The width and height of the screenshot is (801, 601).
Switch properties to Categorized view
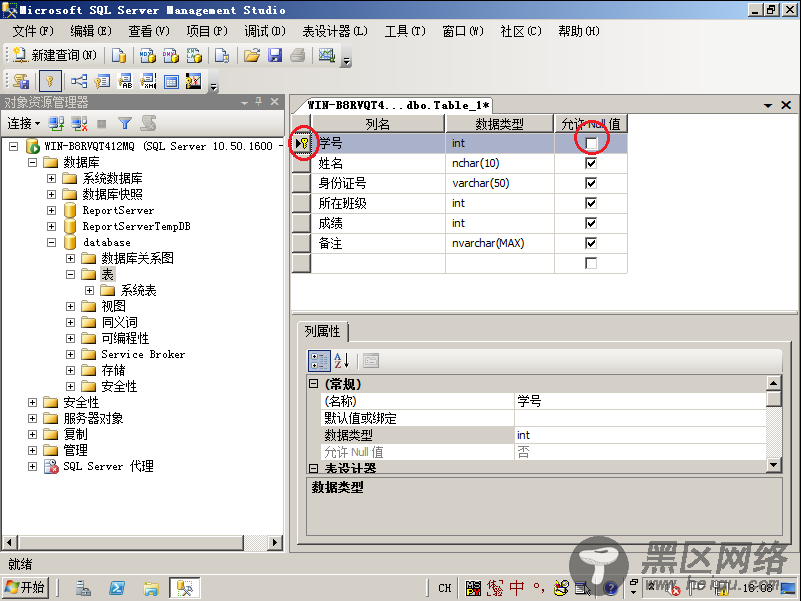[x=319, y=361]
